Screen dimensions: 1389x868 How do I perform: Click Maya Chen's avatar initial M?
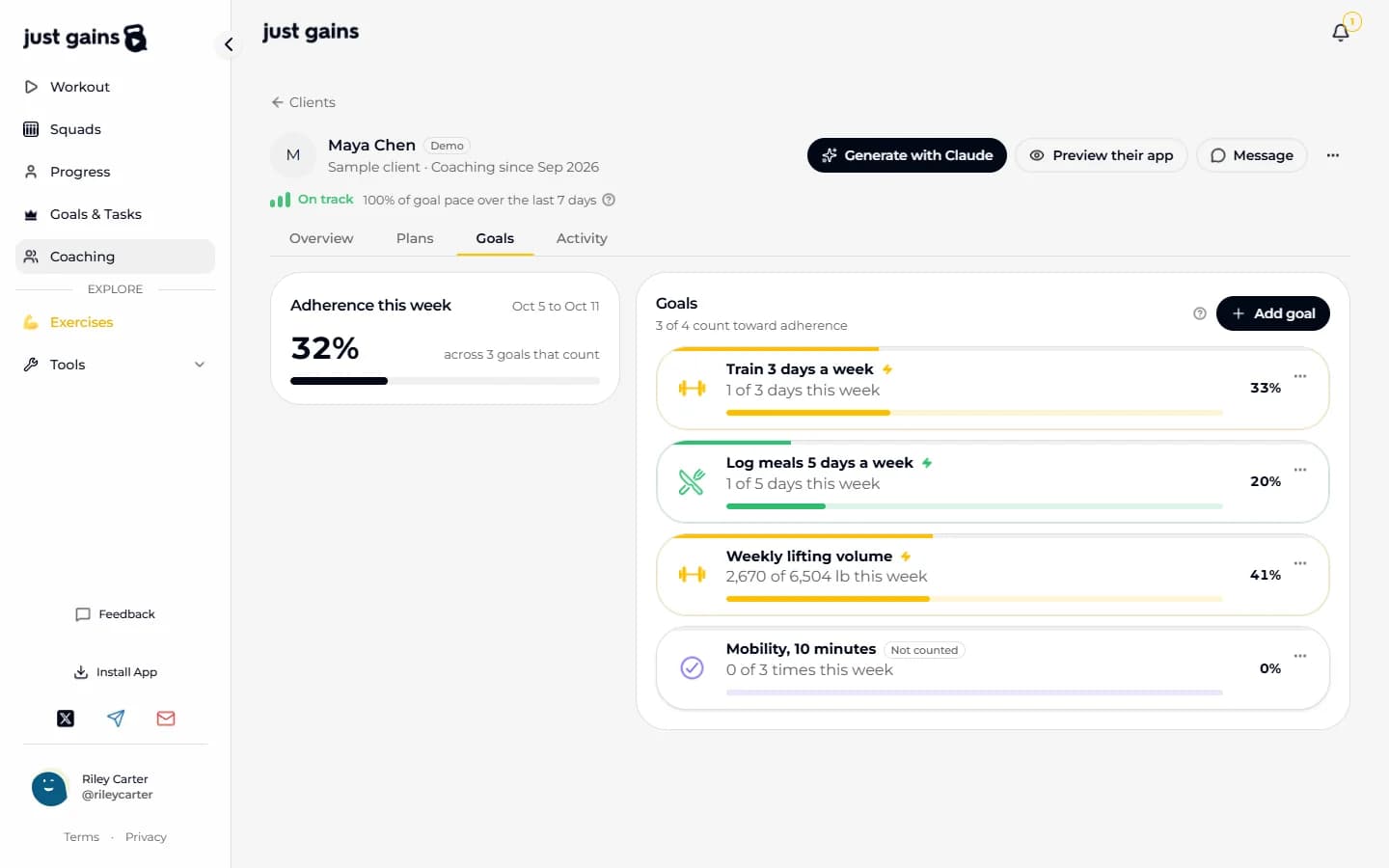[x=293, y=155]
